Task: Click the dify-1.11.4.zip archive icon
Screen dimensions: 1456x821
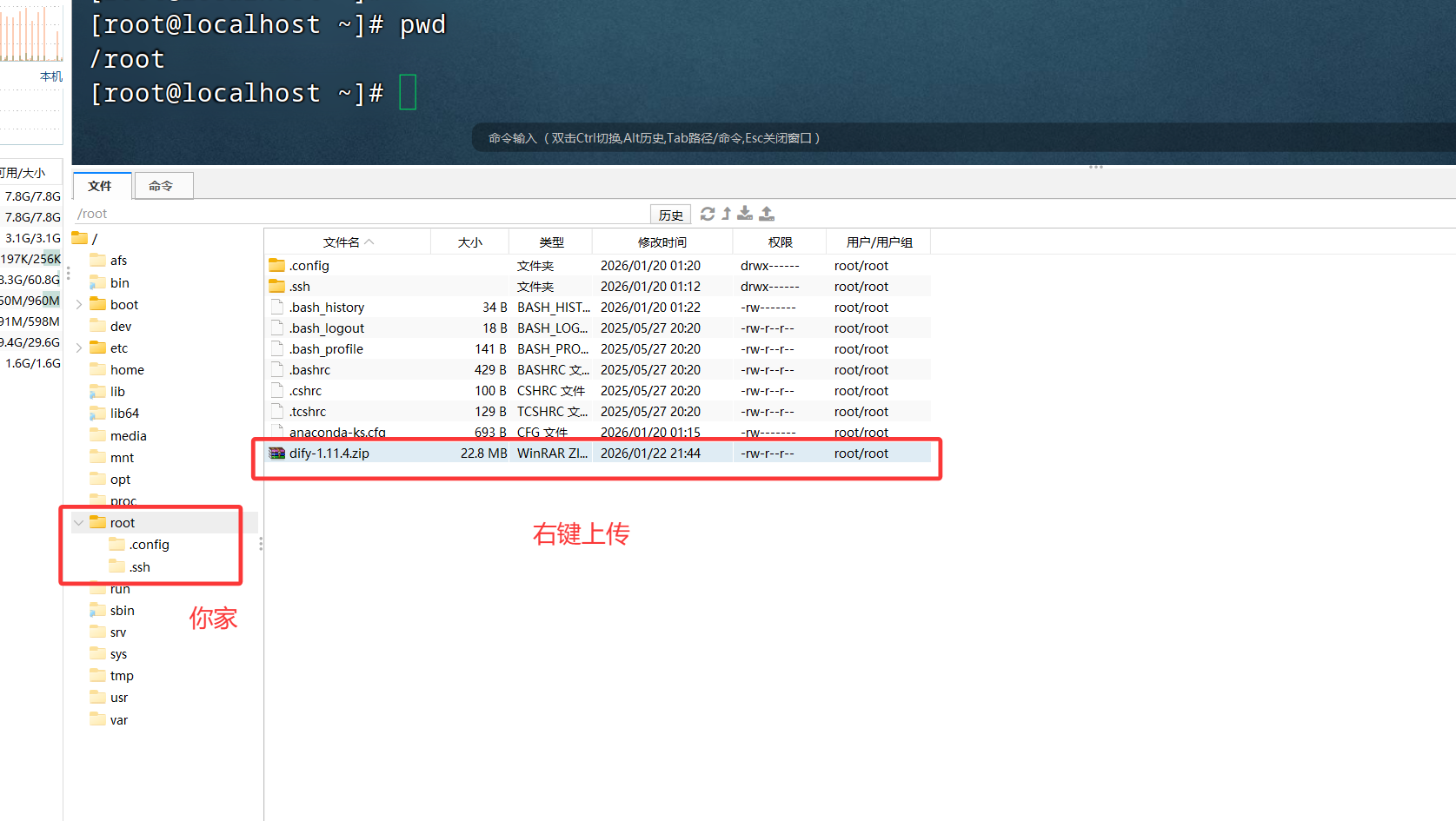Action: [x=277, y=454]
